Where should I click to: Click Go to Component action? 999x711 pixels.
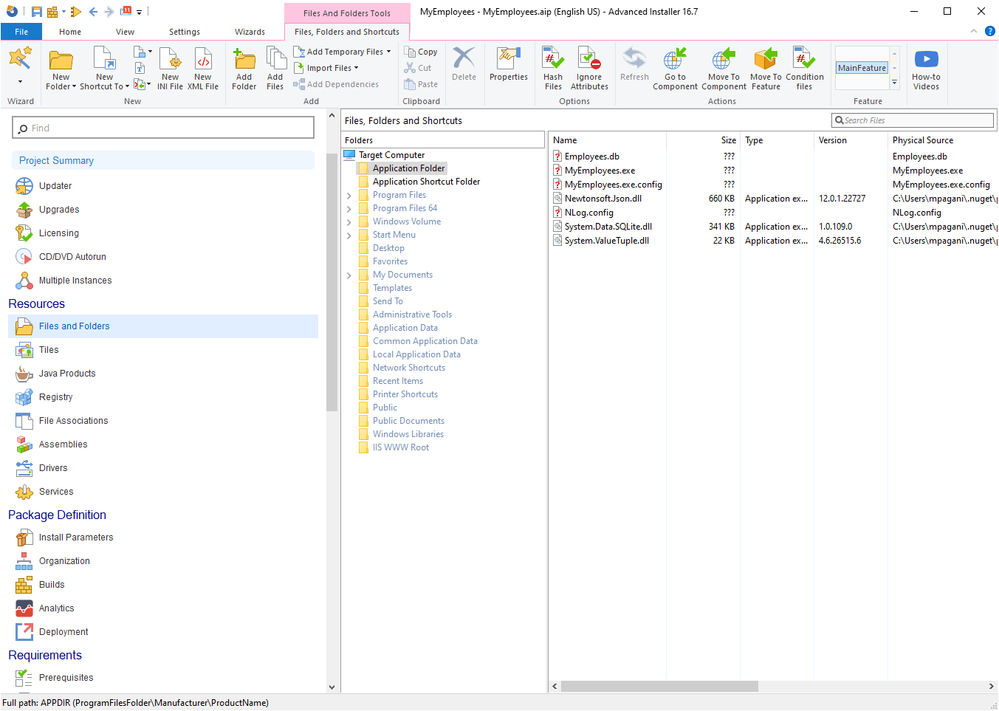point(675,68)
